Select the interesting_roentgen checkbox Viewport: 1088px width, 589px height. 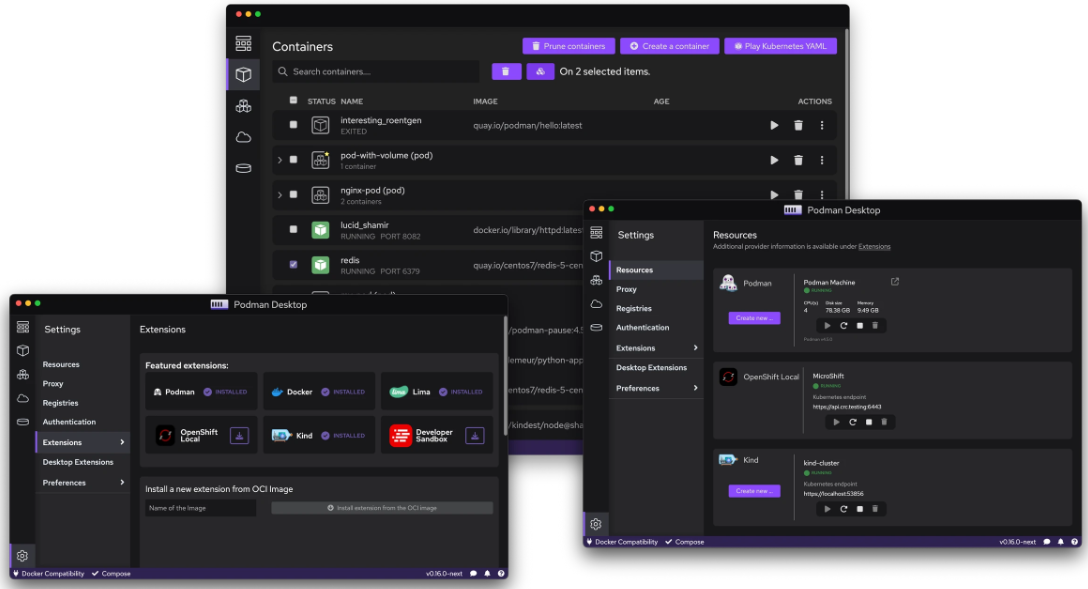pos(294,125)
